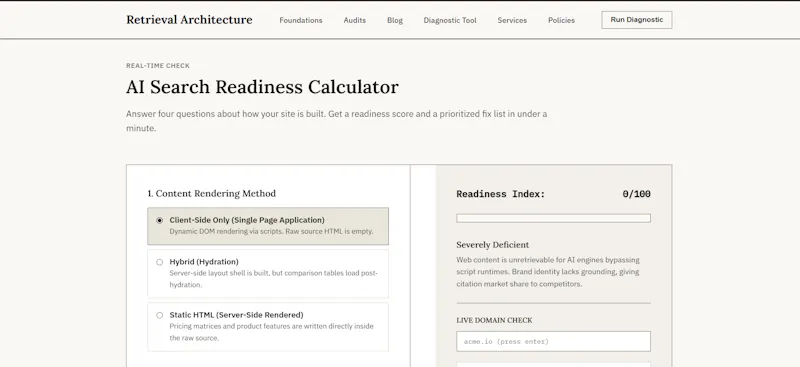Open the Policies nav item

point(561,20)
